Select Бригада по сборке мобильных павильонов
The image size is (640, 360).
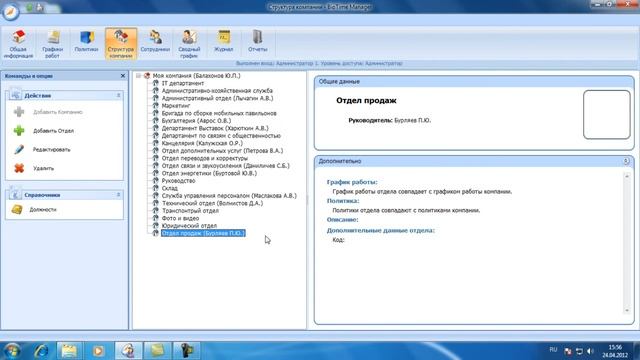click(219, 113)
